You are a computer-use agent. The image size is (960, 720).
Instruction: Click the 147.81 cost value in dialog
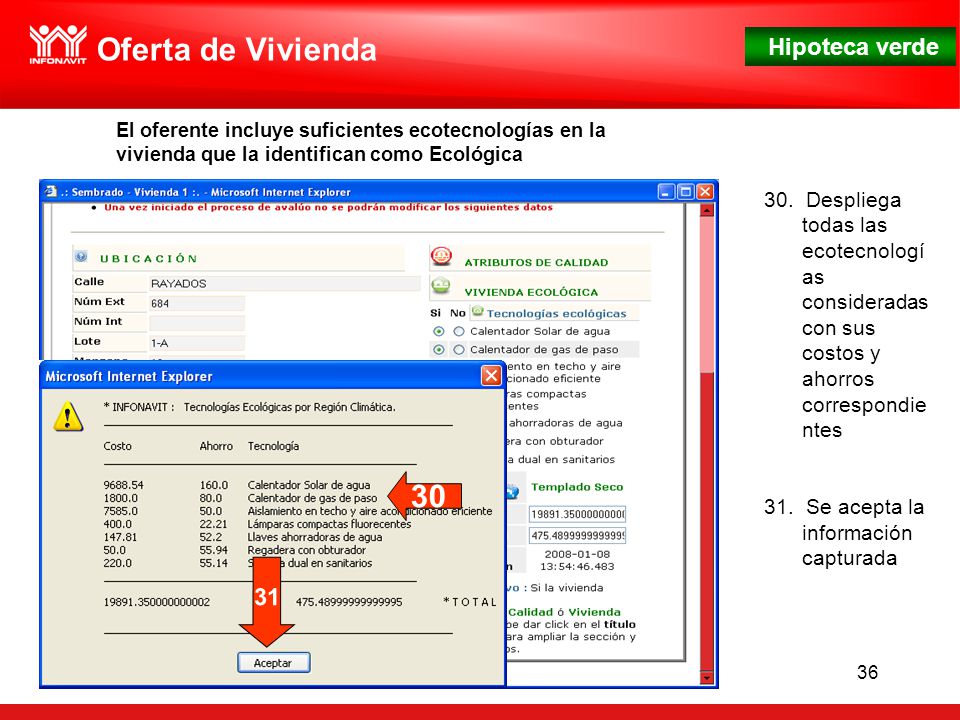(120, 537)
